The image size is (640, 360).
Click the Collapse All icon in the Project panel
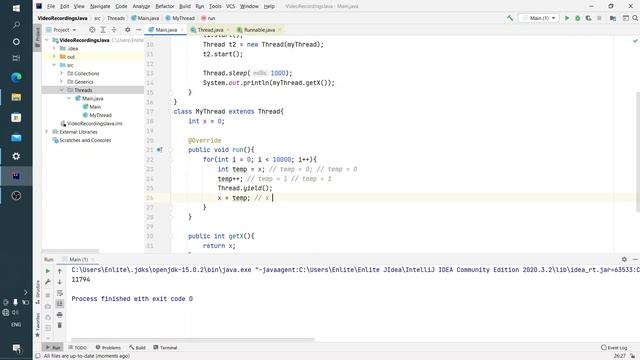pos(114,30)
